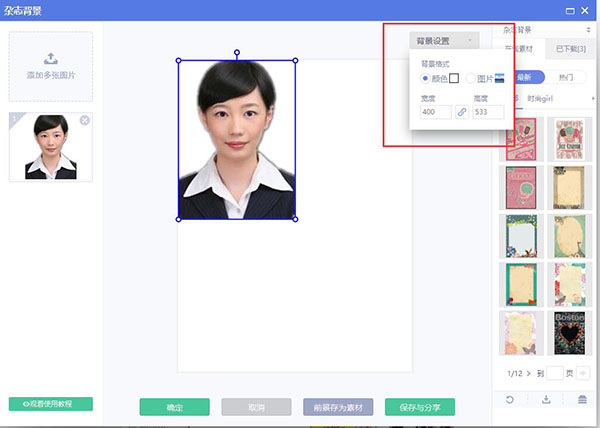Go to next template page with the chevron
600x428 pixels.
[x=530, y=373]
